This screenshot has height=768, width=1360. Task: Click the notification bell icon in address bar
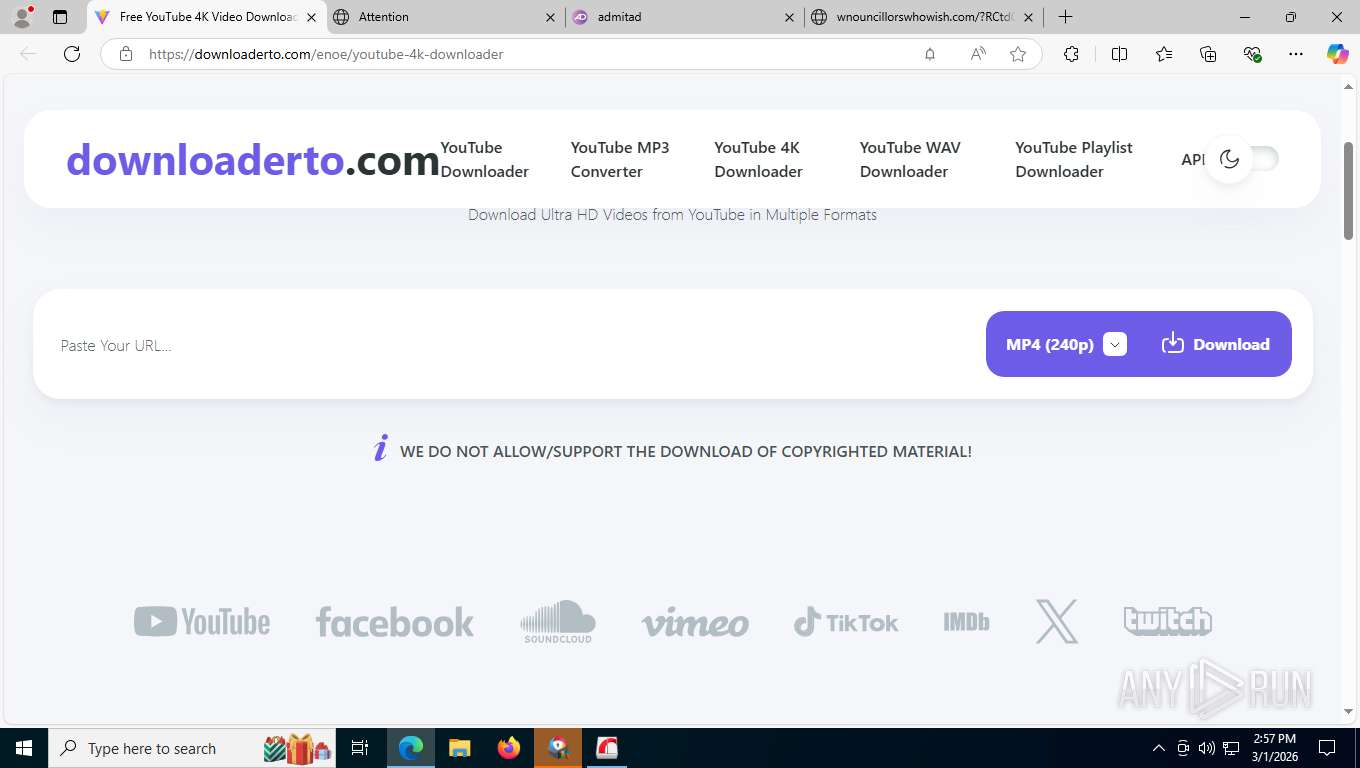930,54
